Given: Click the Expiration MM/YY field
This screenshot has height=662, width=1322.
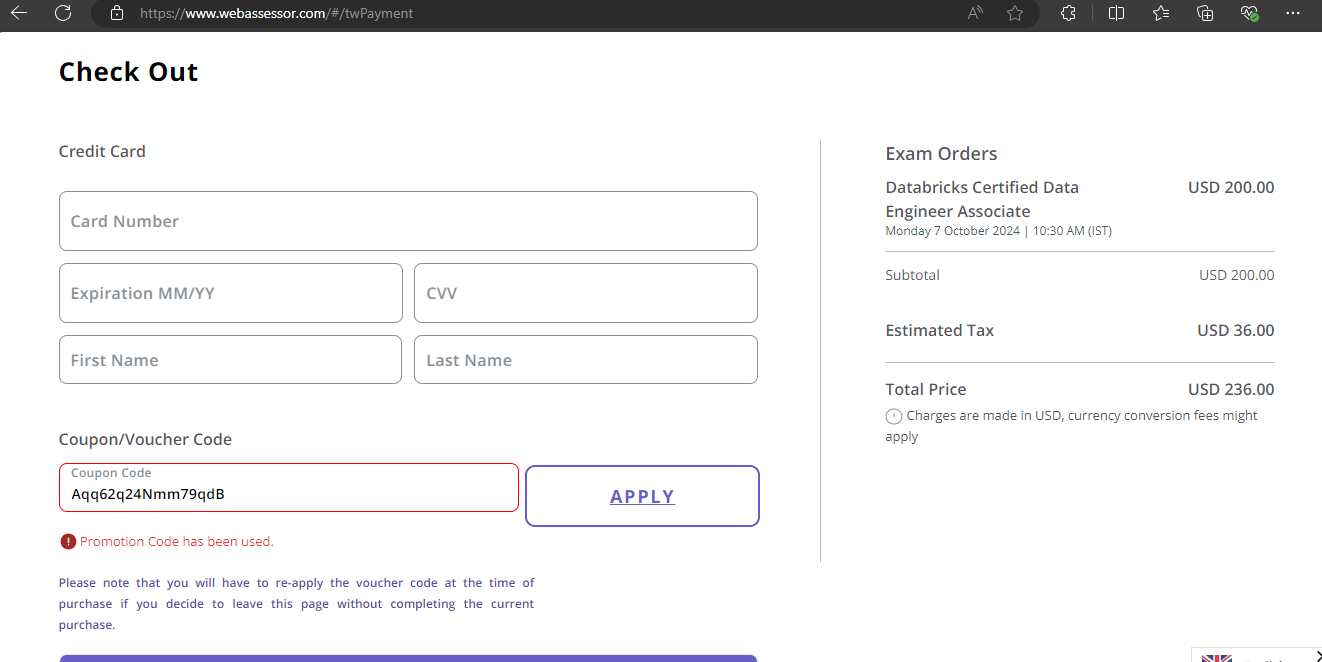Looking at the screenshot, I should pos(231,293).
